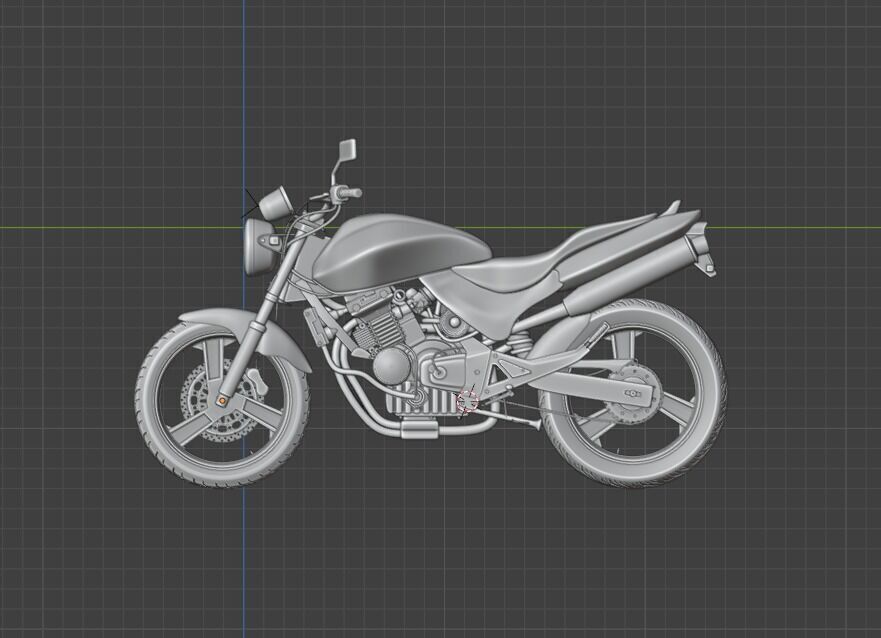Select the rear sprocket hub
The image size is (881, 638).
(x=632, y=393)
